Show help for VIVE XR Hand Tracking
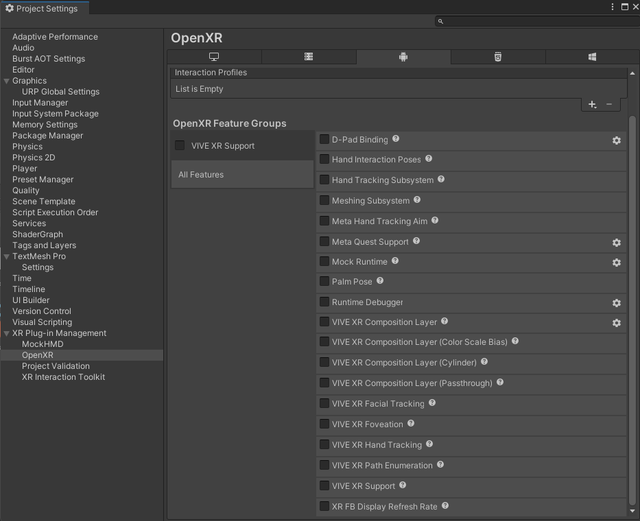The image size is (640, 521). [x=429, y=443]
